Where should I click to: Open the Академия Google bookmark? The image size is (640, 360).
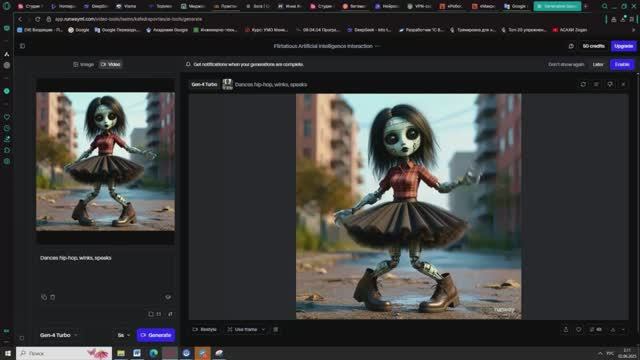(x=167, y=30)
